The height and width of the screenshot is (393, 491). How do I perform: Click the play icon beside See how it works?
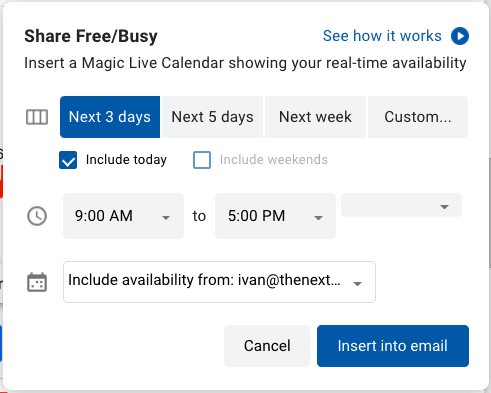[x=460, y=36]
